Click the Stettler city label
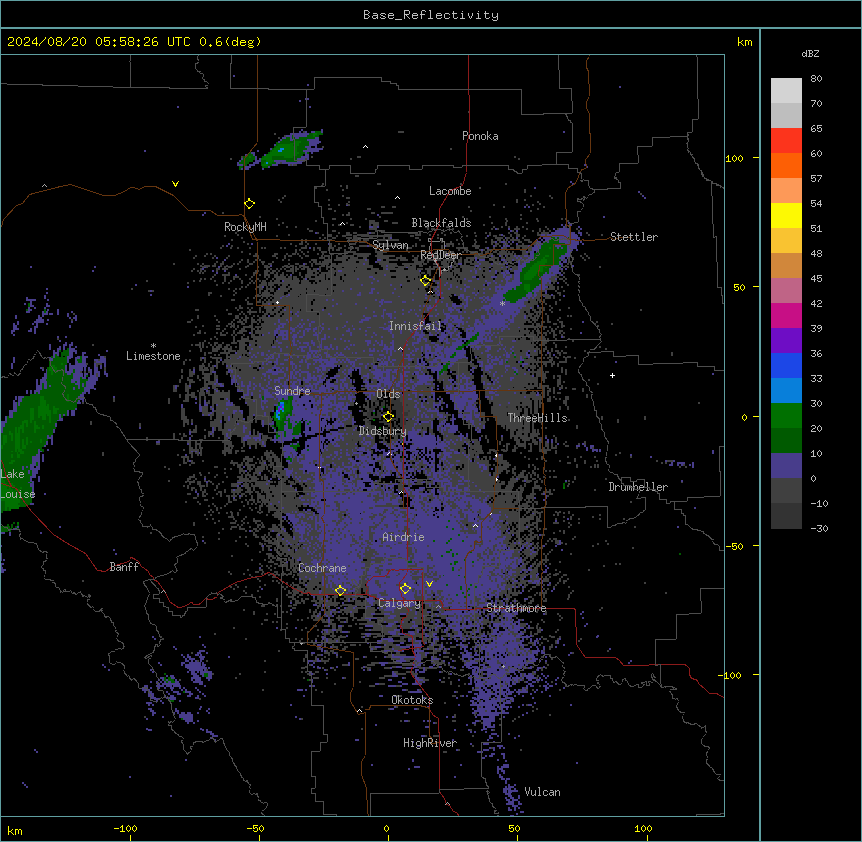This screenshot has height=842, width=862. [x=634, y=237]
